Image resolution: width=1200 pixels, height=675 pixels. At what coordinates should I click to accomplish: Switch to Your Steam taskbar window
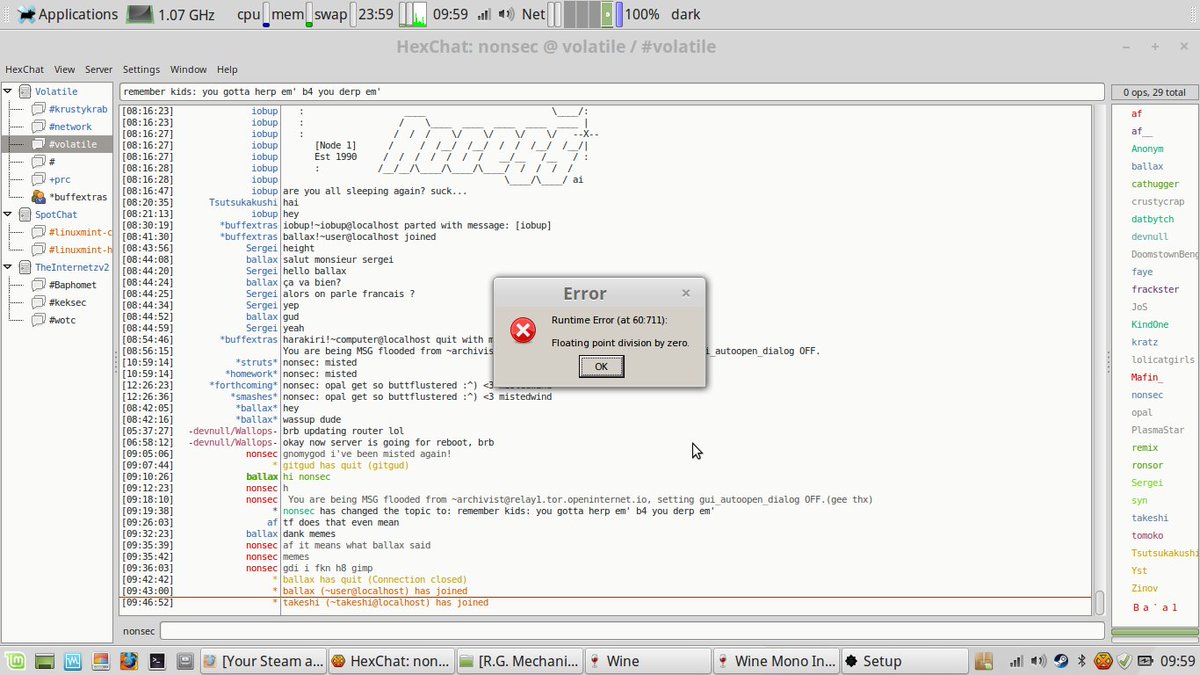263,661
